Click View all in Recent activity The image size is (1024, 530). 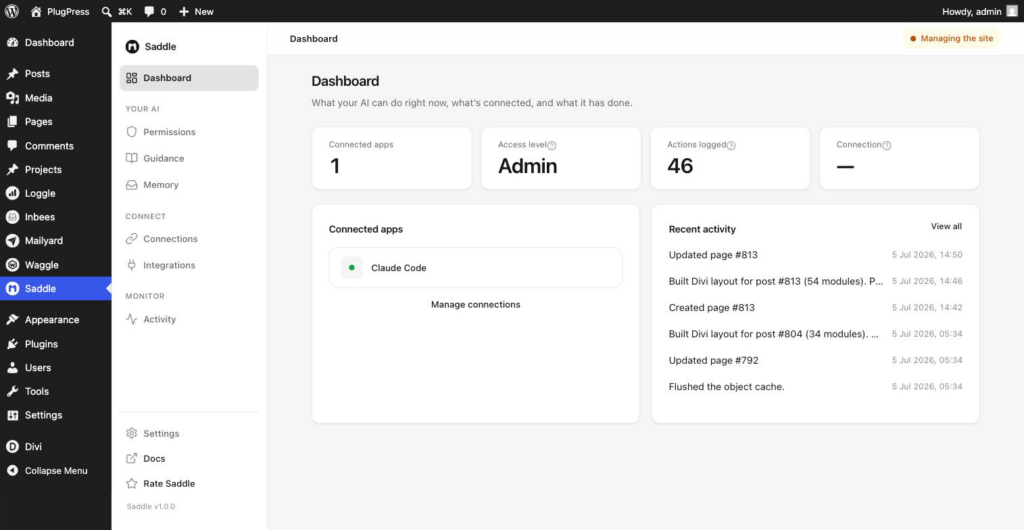[x=946, y=226]
